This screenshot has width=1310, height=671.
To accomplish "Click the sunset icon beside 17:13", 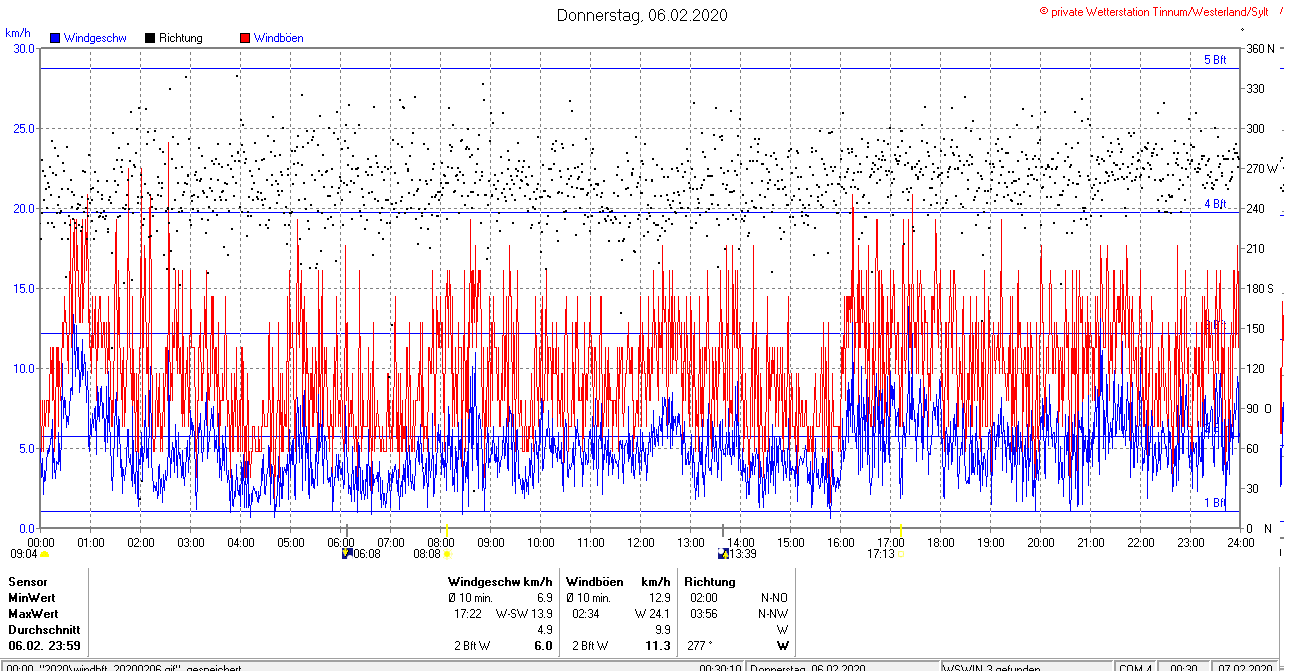I will coord(900,553).
